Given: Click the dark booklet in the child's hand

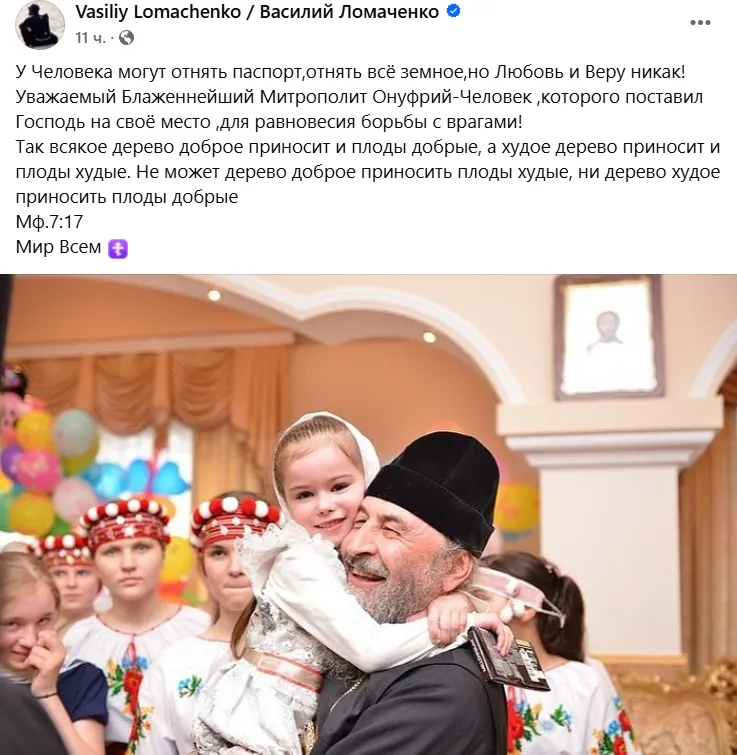Looking at the screenshot, I should [x=508, y=659].
